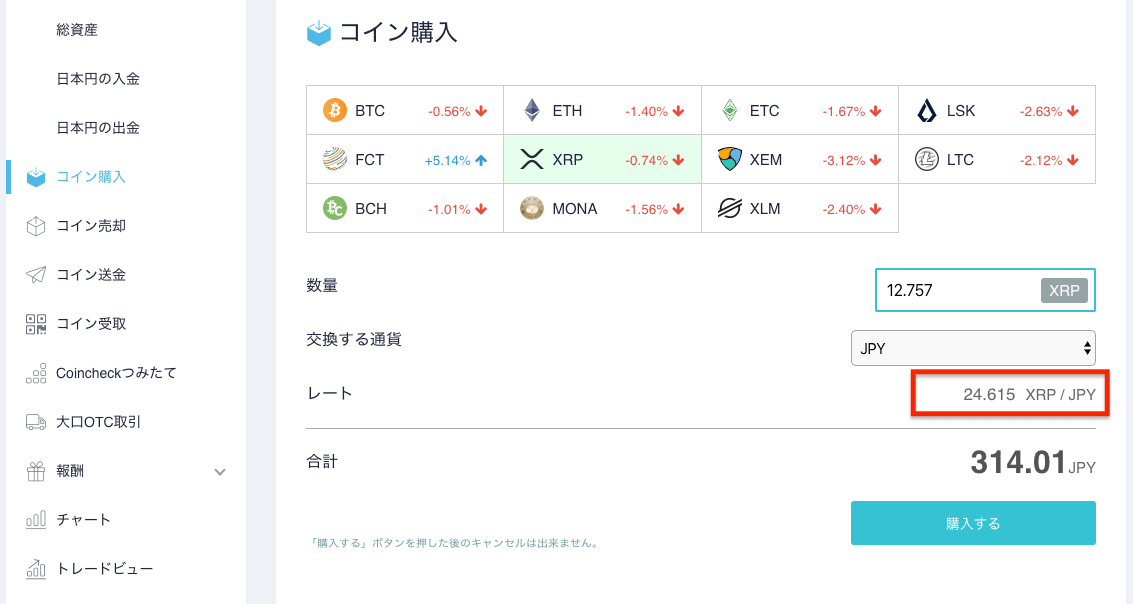Select the highlighted XRP coin cell
This screenshot has width=1133, height=604.
602,159
